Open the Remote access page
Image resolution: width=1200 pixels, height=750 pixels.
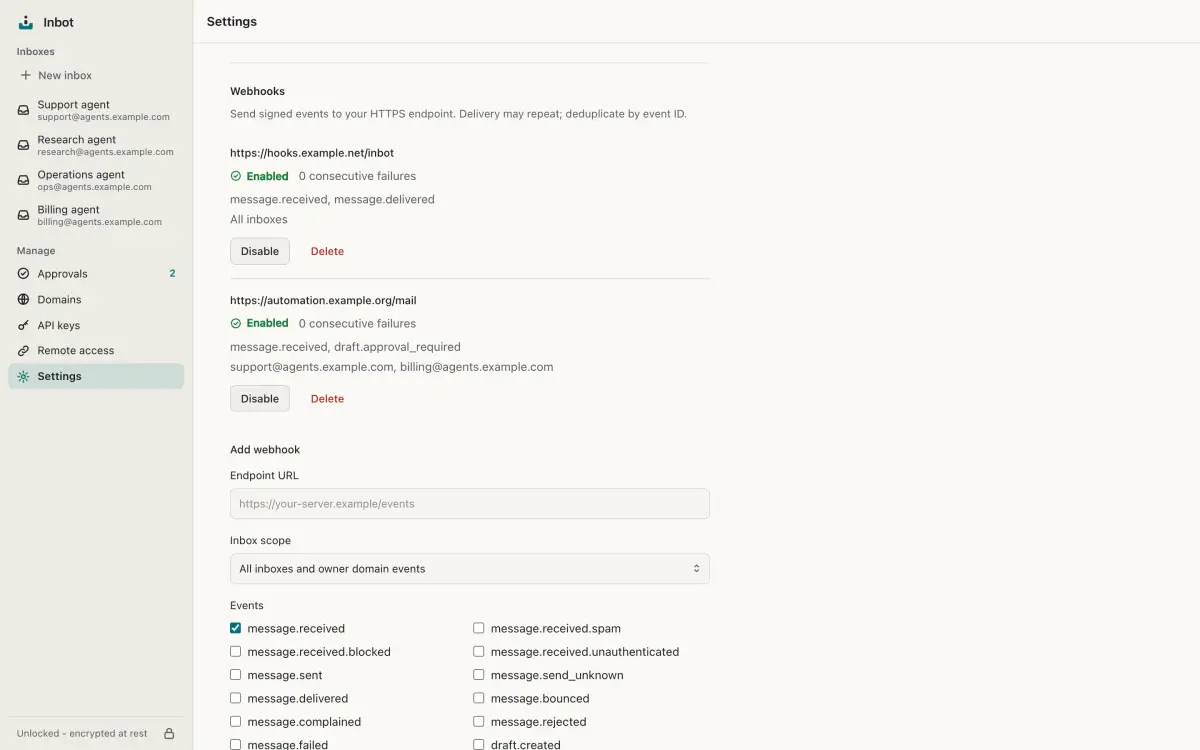[96, 351]
